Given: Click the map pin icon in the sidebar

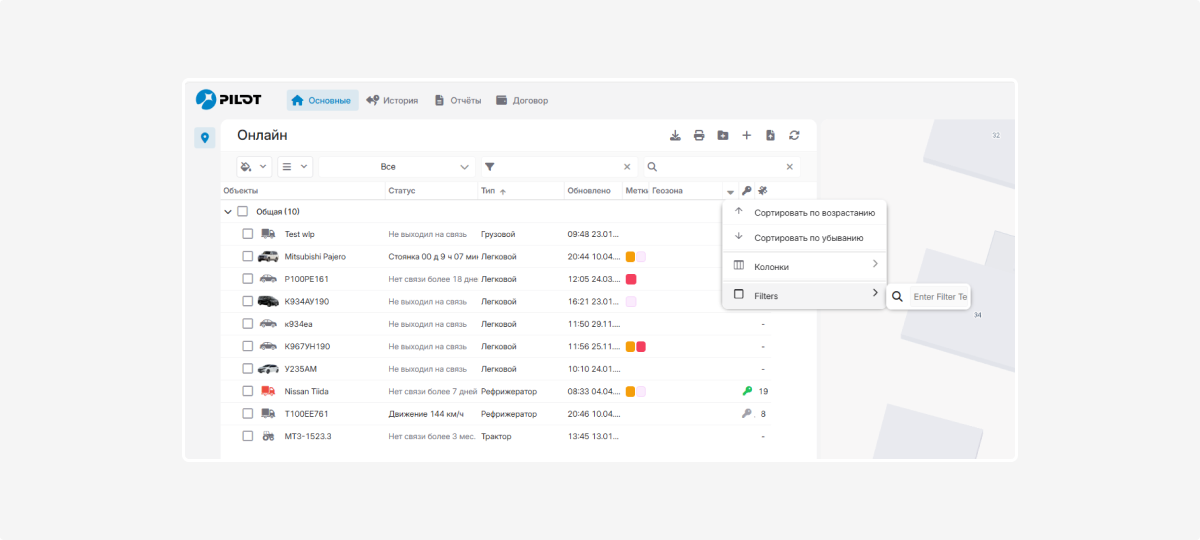Looking at the screenshot, I should [x=204, y=138].
